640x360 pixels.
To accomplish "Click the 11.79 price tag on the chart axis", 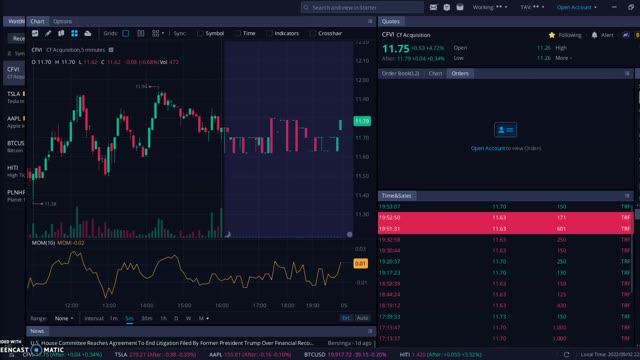I will pos(362,121).
